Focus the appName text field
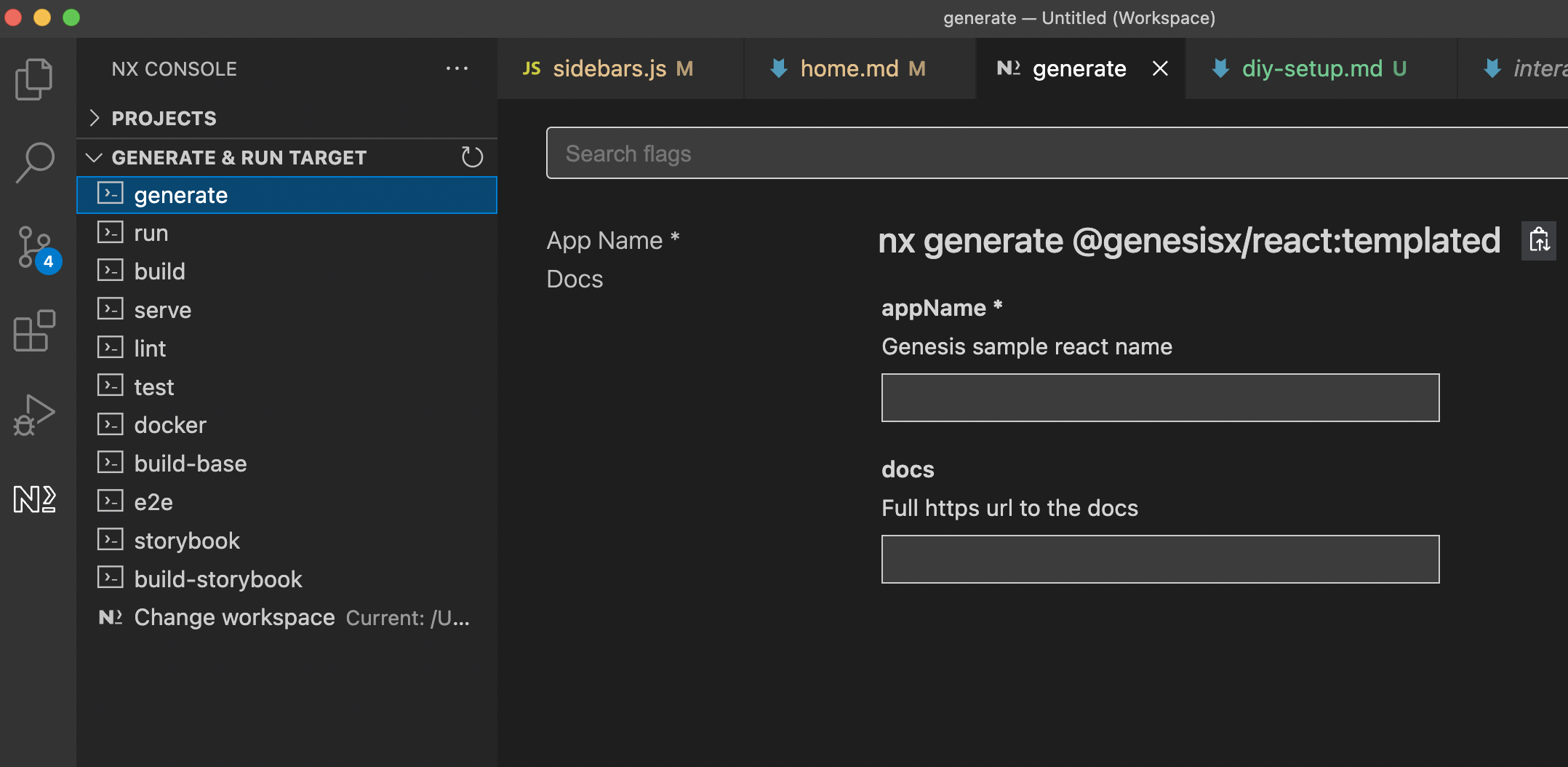Viewport: 1568px width, 767px height. pyautogui.click(x=1160, y=397)
